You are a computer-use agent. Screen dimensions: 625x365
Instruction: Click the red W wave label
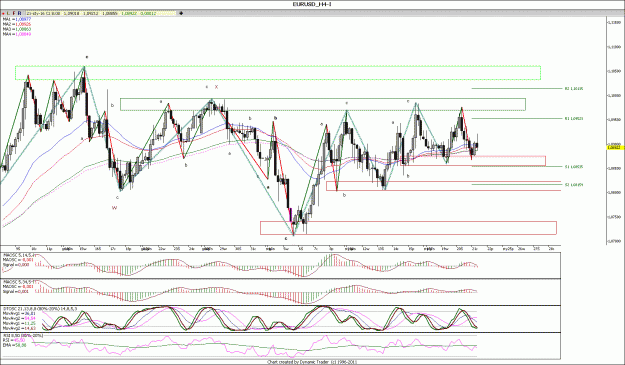(114, 208)
